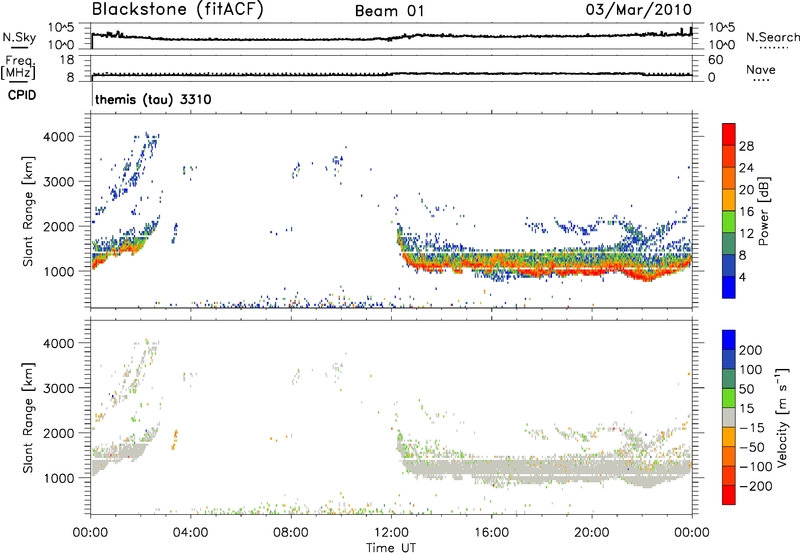Viewport: 800px width, 554px height.
Task: Click the 'Velocity [m s-1]' colorbar label
Action: pyautogui.click(x=782, y=417)
